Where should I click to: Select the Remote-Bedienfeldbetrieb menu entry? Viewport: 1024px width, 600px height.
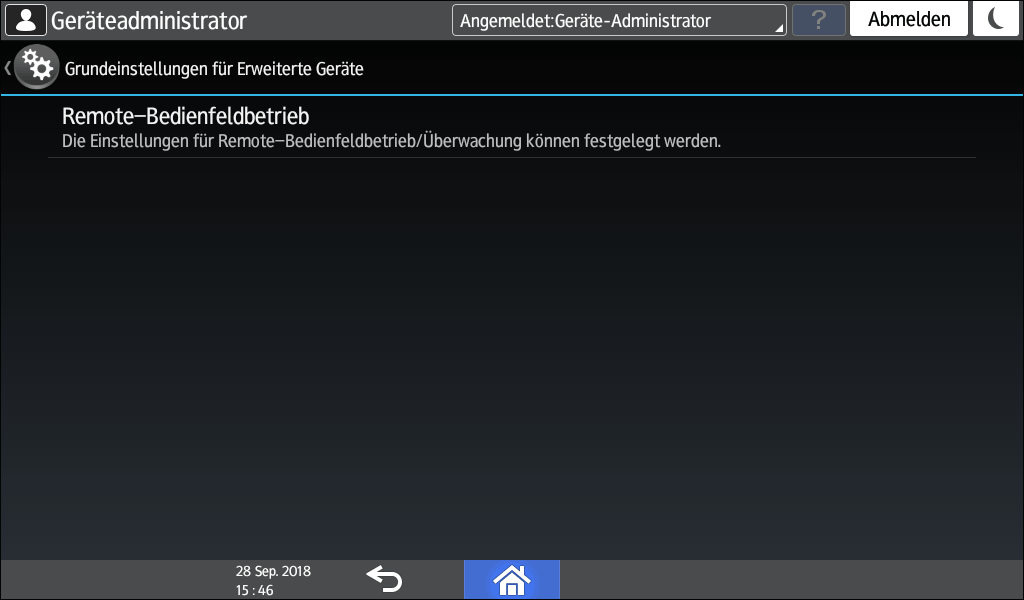tap(186, 116)
